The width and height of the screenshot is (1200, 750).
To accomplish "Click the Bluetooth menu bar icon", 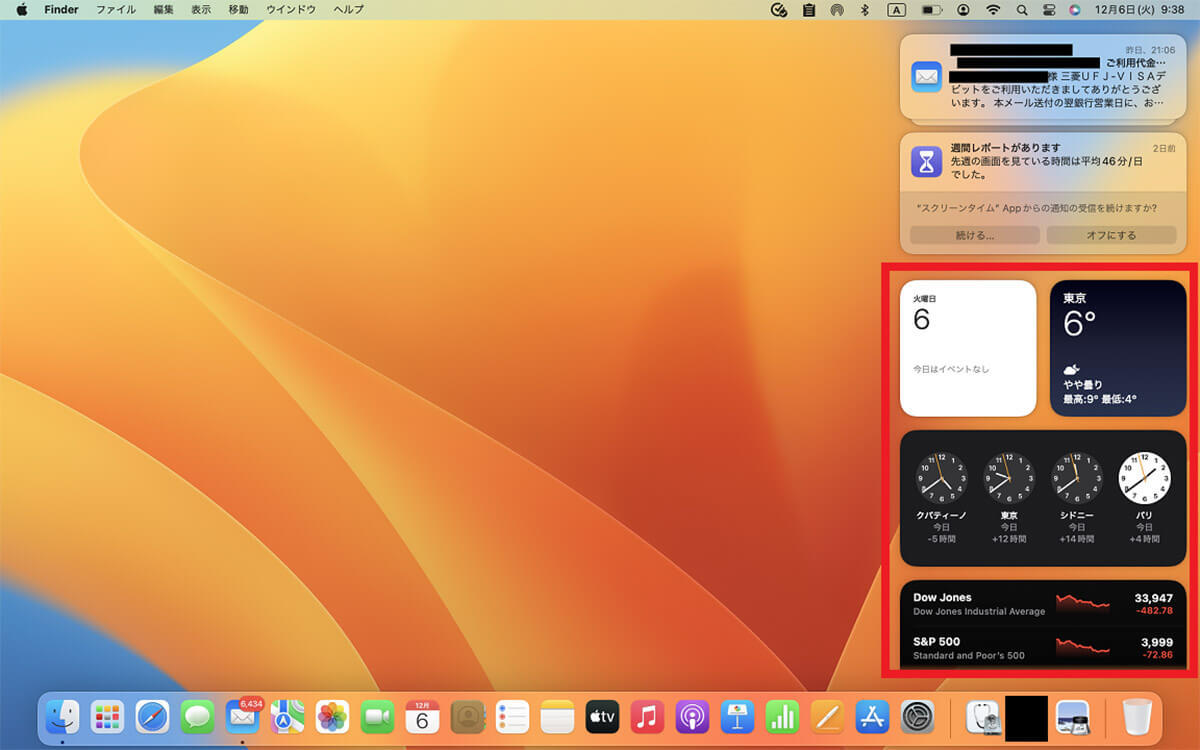I will tap(865, 9).
